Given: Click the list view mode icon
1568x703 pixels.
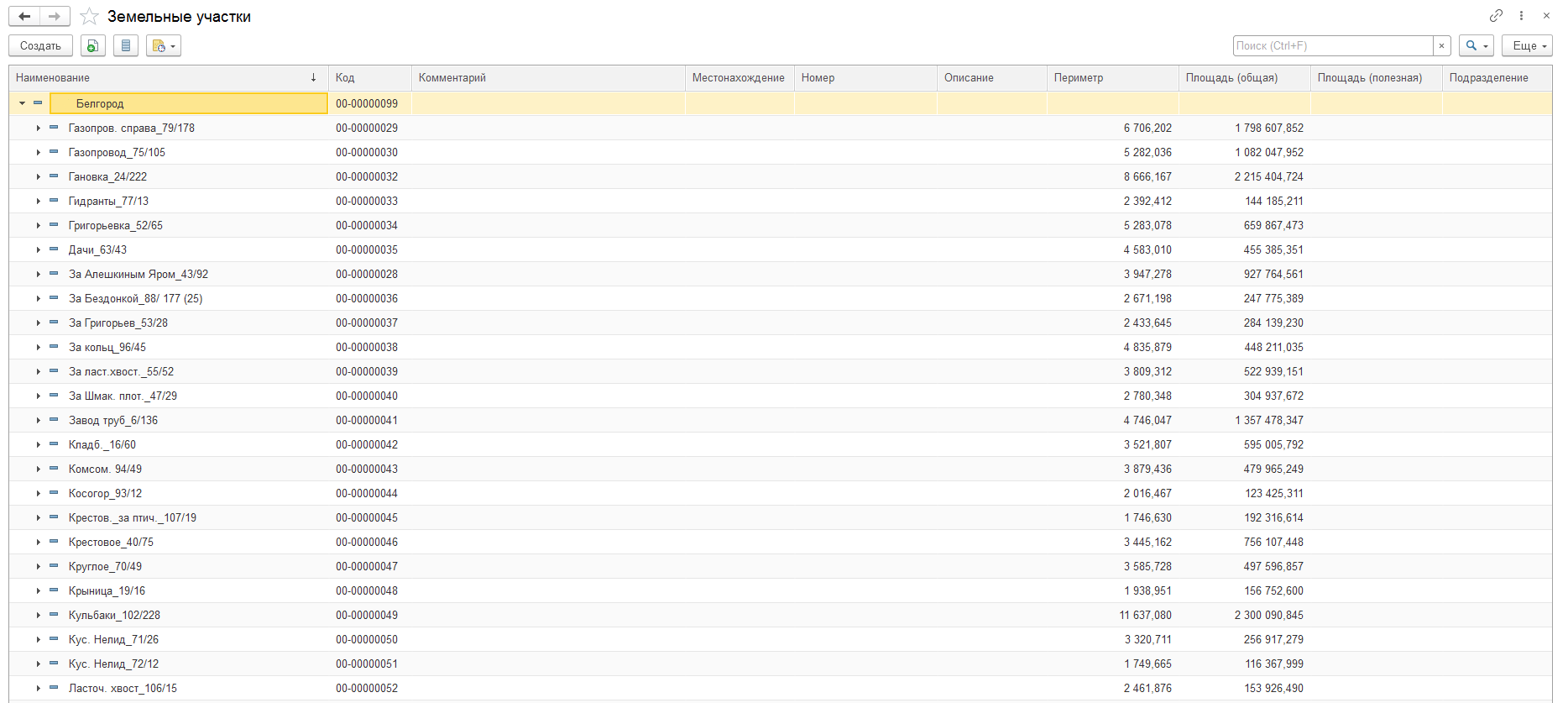Looking at the screenshot, I should 126,46.
